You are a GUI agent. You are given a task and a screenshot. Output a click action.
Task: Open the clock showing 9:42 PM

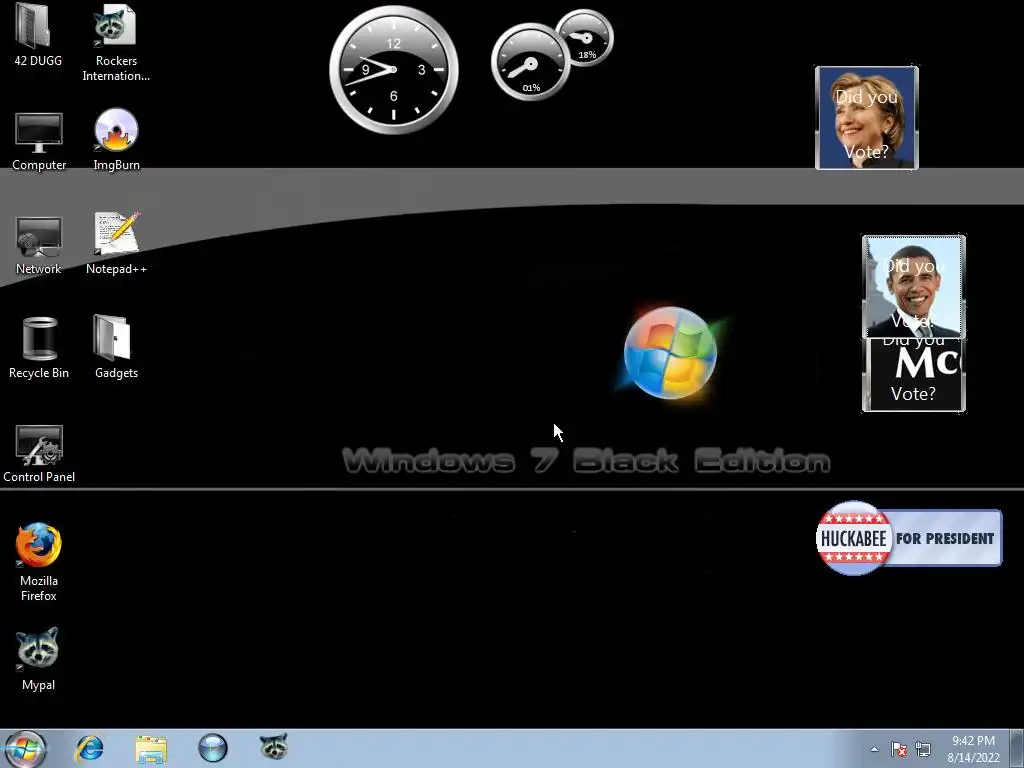pos(973,749)
